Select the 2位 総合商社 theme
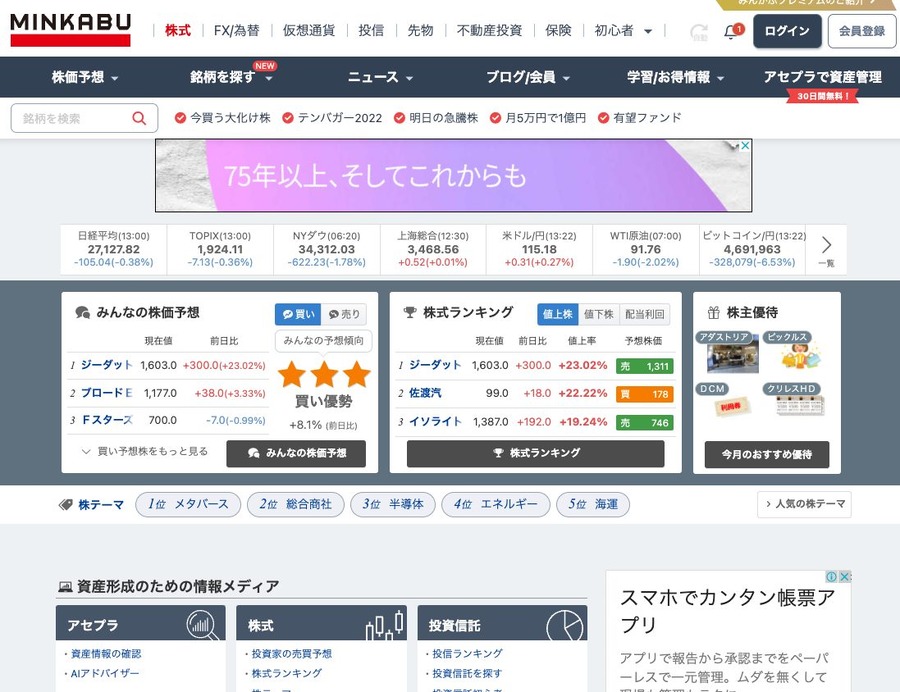The width and height of the screenshot is (900, 692). (296, 504)
